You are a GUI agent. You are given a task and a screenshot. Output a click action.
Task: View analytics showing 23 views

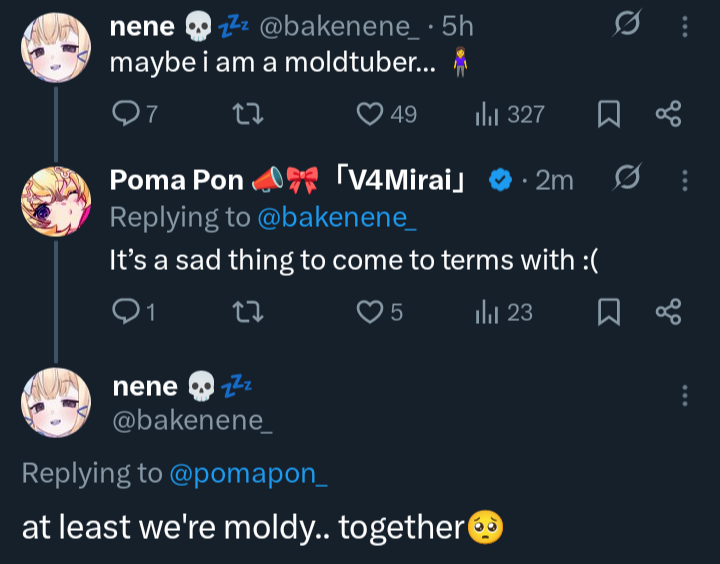487,313
